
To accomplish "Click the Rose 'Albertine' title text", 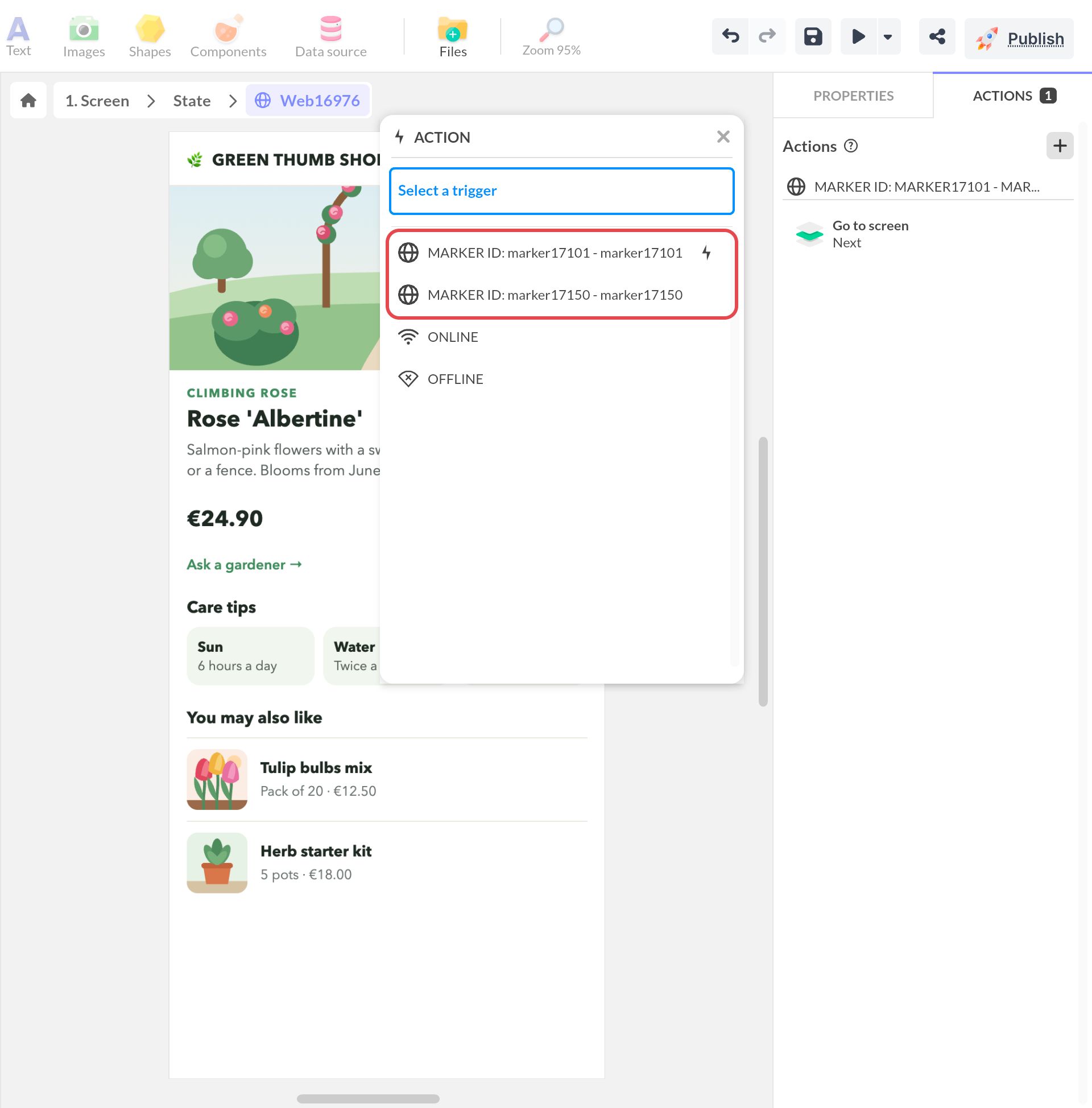I will 274,419.
